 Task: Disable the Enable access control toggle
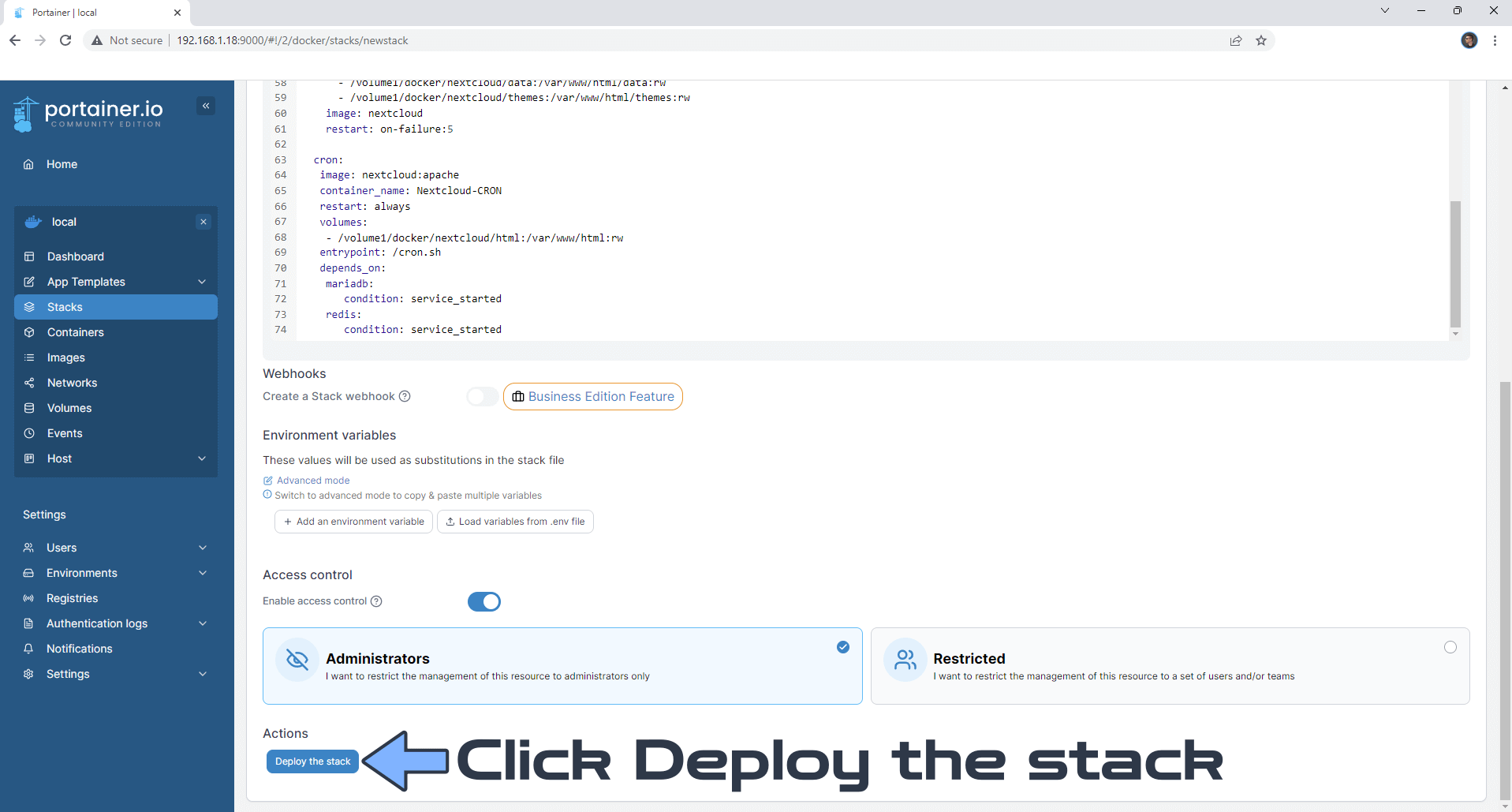click(x=484, y=601)
